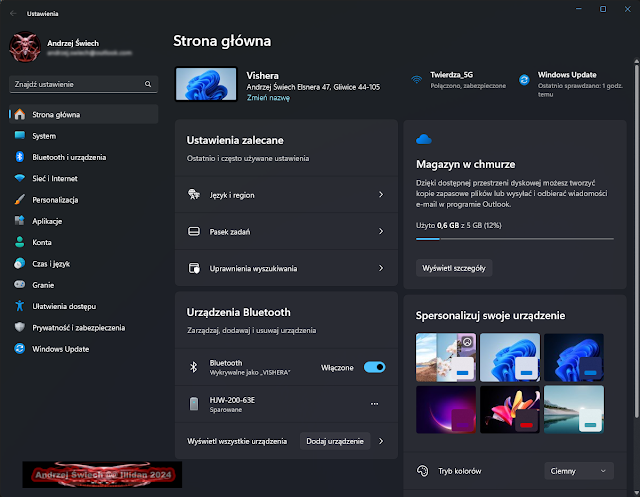Click the Pasek zadań icon

(194, 231)
